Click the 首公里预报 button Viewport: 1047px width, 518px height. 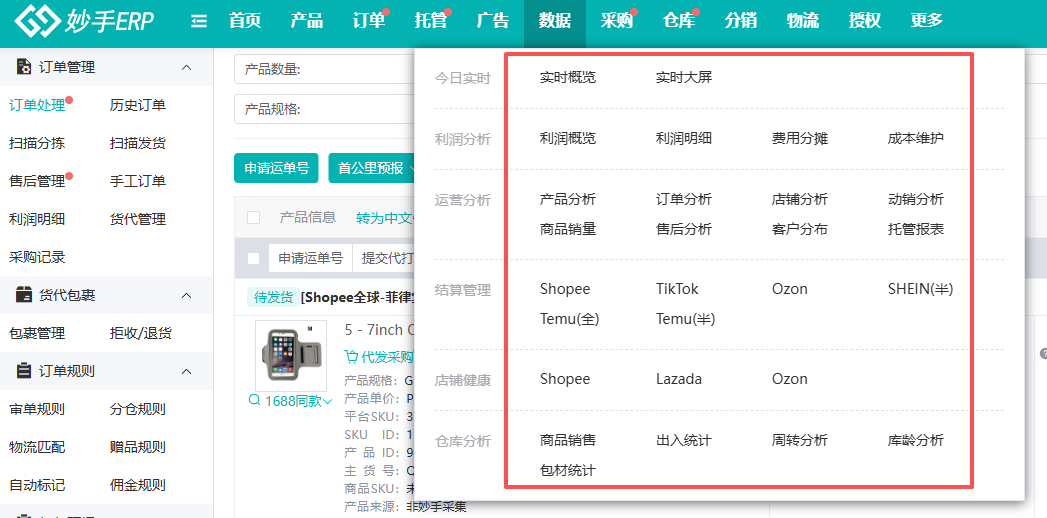tap(371, 168)
